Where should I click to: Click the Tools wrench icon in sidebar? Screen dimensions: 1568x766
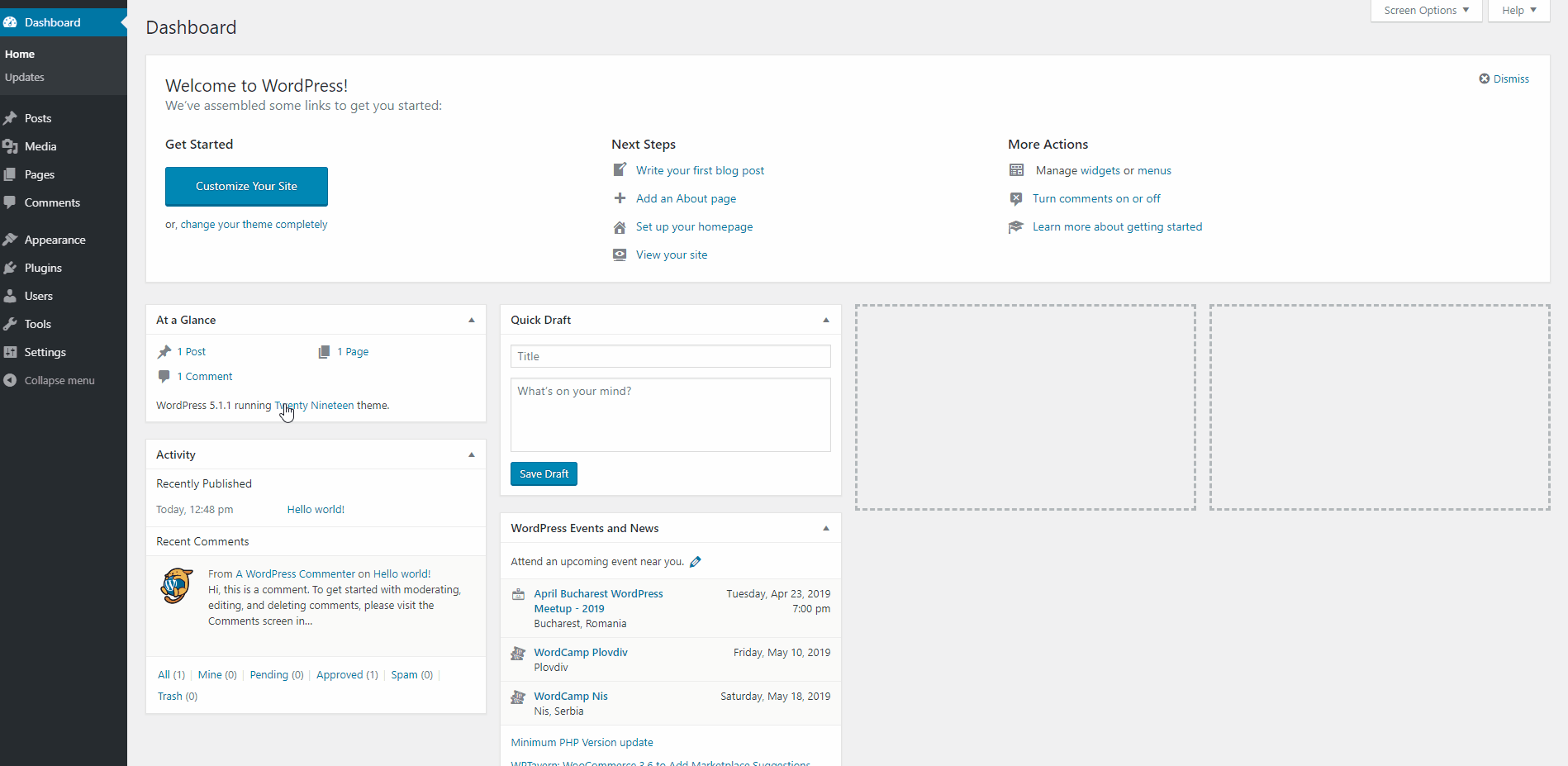pos(10,324)
